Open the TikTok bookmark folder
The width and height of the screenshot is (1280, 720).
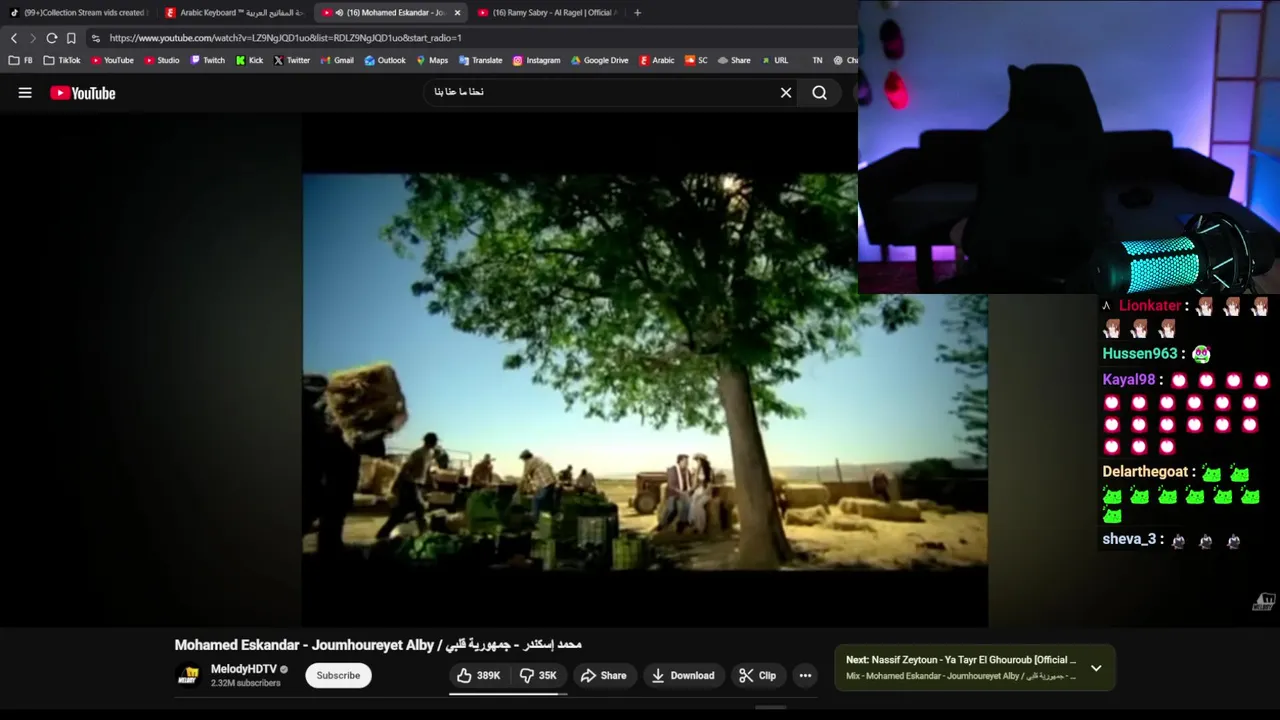coord(62,60)
